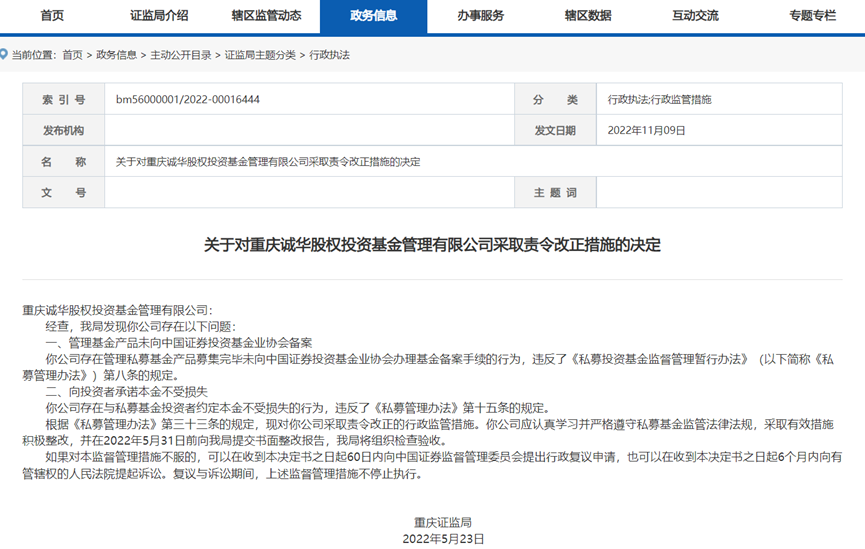Click the 分类 label cell

tap(555, 99)
